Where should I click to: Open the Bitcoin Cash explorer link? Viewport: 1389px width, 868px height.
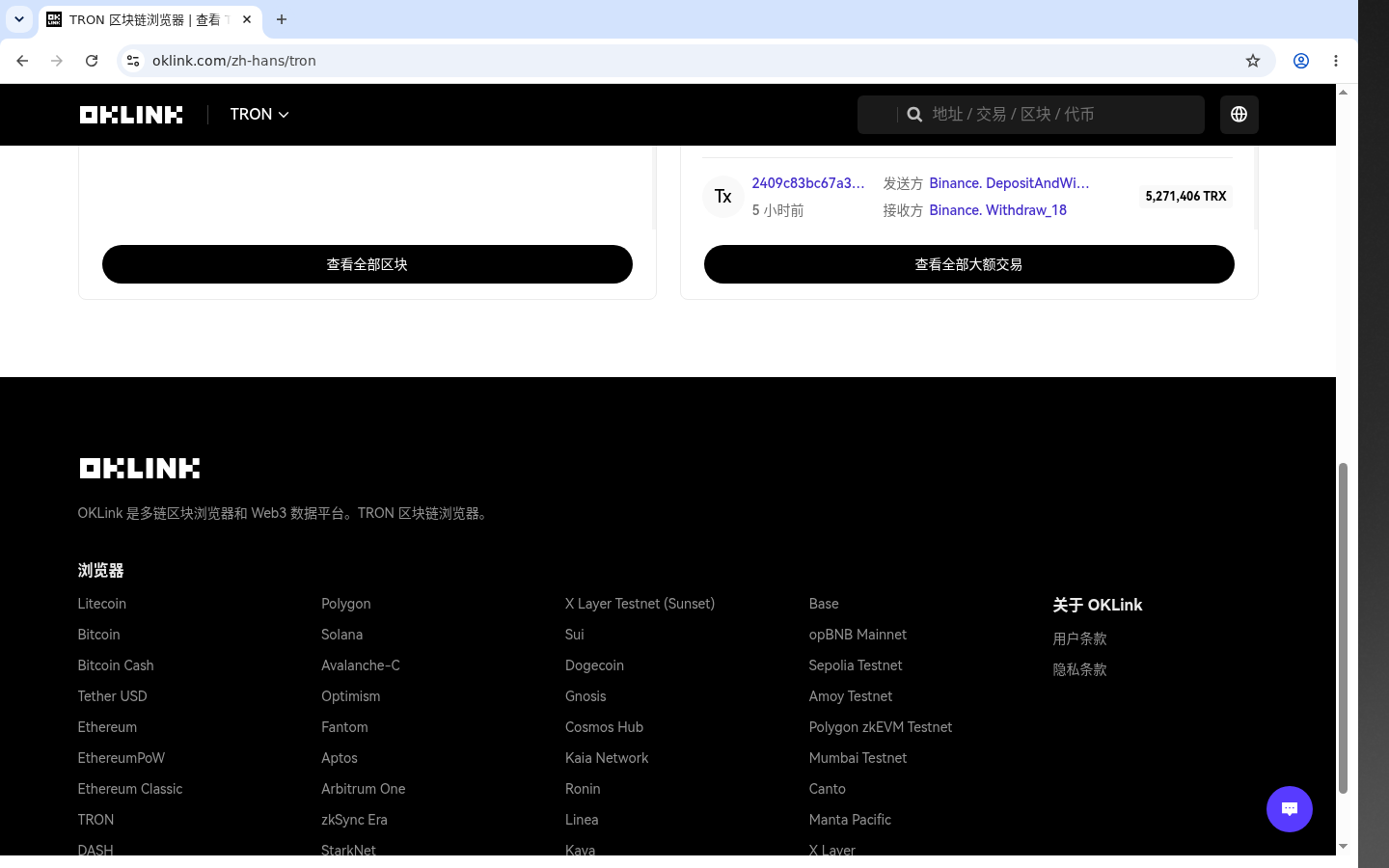[x=116, y=665]
